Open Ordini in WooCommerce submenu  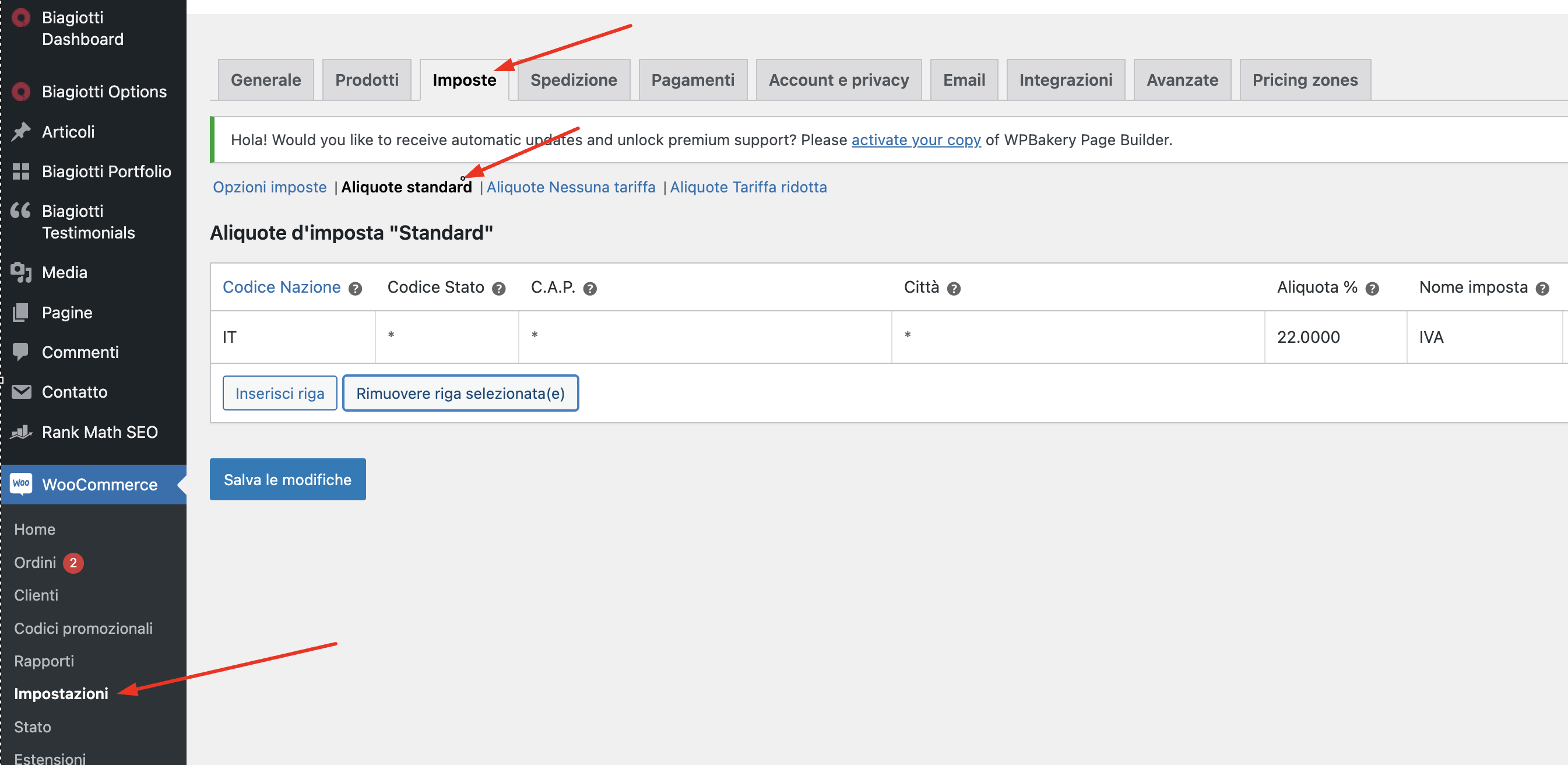36,562
